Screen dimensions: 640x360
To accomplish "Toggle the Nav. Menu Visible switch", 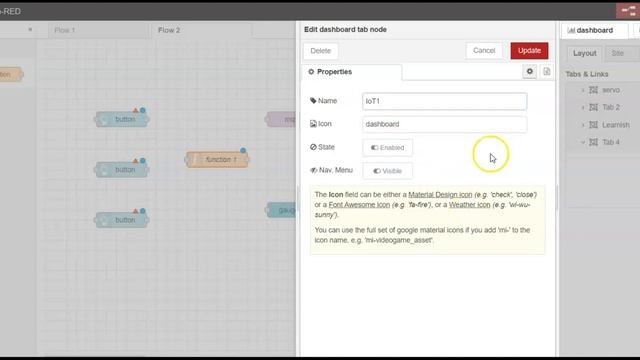I will [387, 171].
